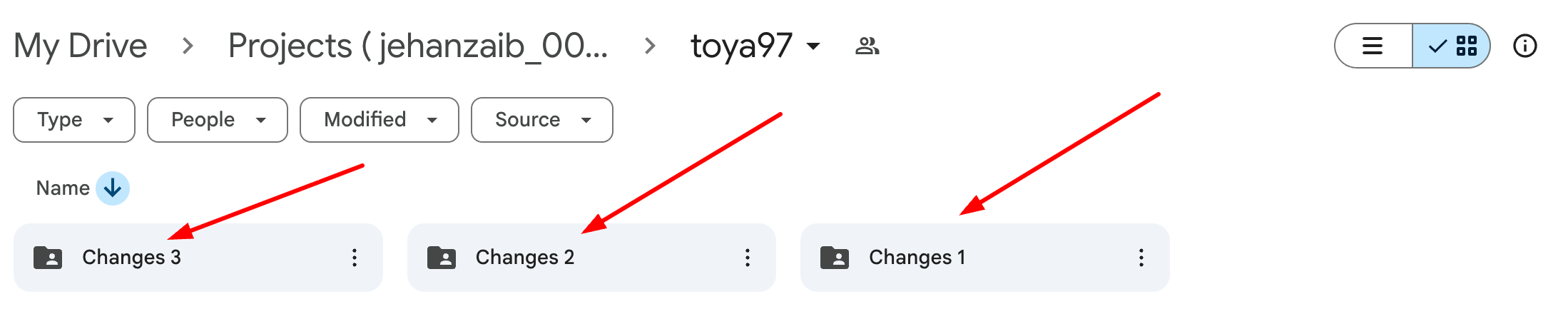Open the Modified filter dropdown

pos(379,120)
